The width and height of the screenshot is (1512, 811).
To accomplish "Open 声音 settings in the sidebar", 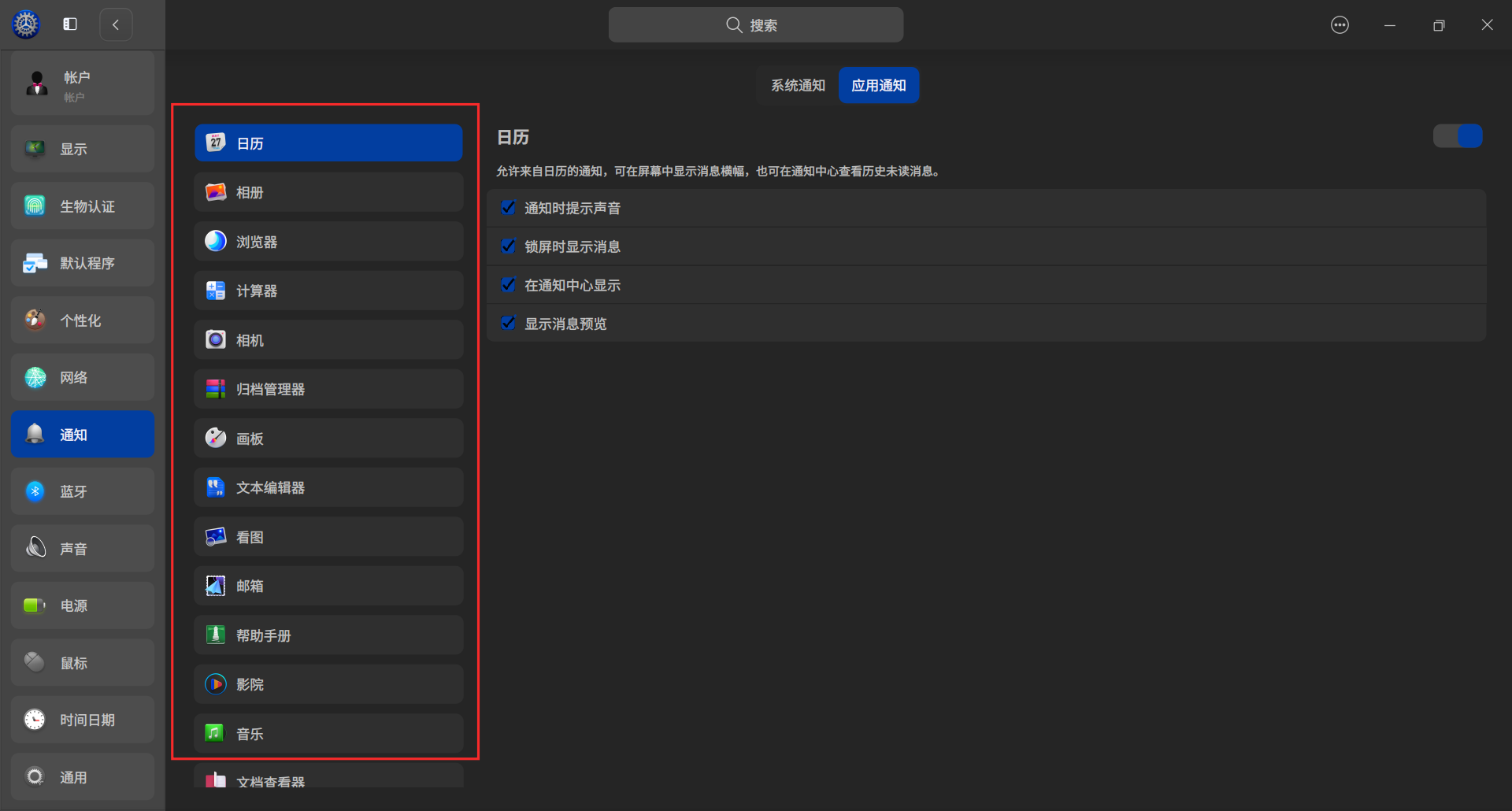I will [x=82, y=548].
